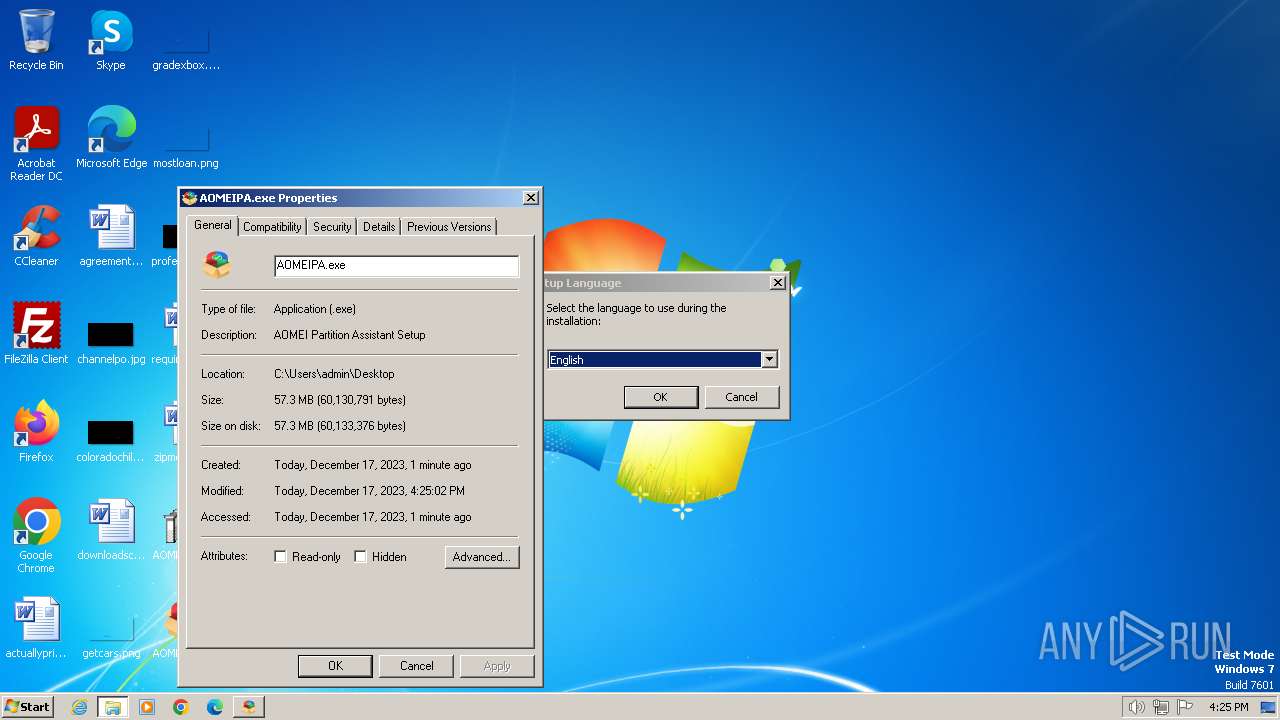The image size is (1280, 720).
Task: Click the Advanced... attributes button
Action: 482,557
